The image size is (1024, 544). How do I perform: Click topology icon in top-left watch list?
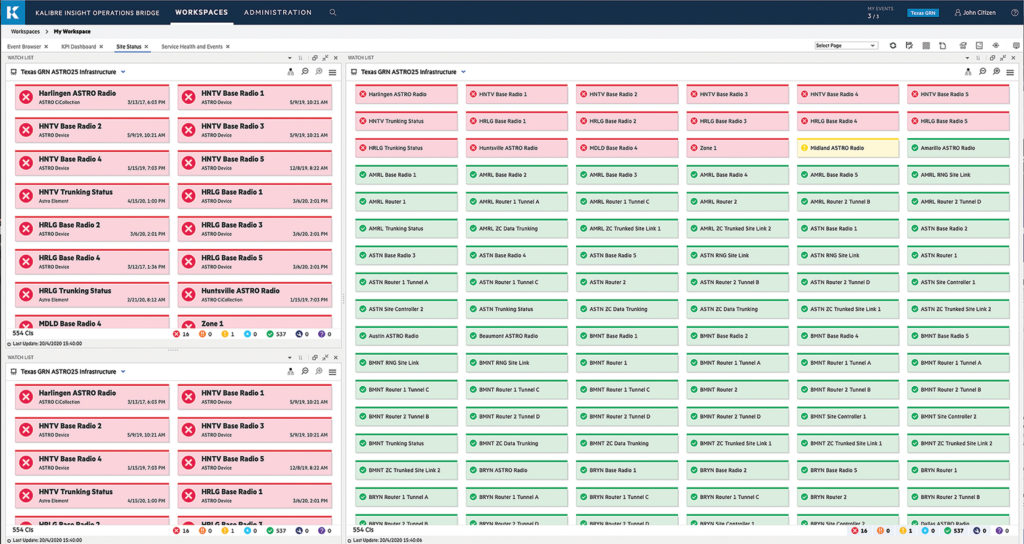click(x=291, y=72)
